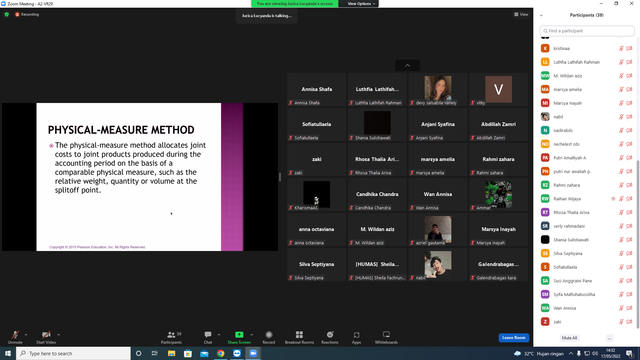Click the Record icon in the toolbar
This screenshot has width=640, height=360.
pyautogui.click(x=269, y=335)
